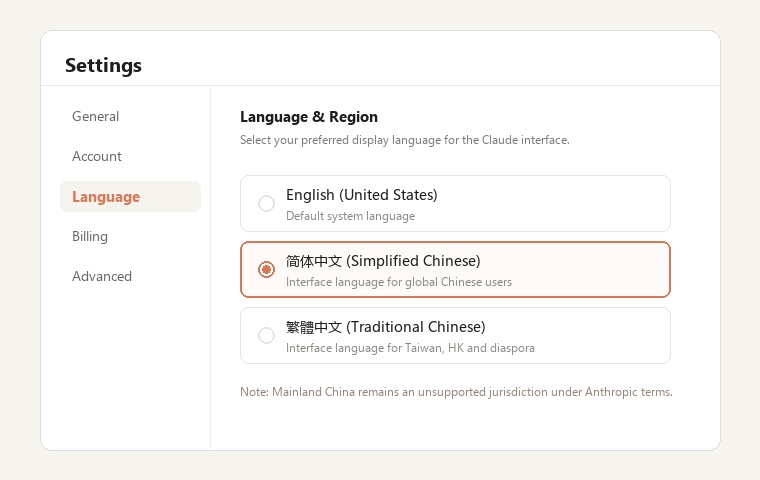
Task: Click the '繁體中文 (Traditional Chinese)' option title
Action: point(385,327)
